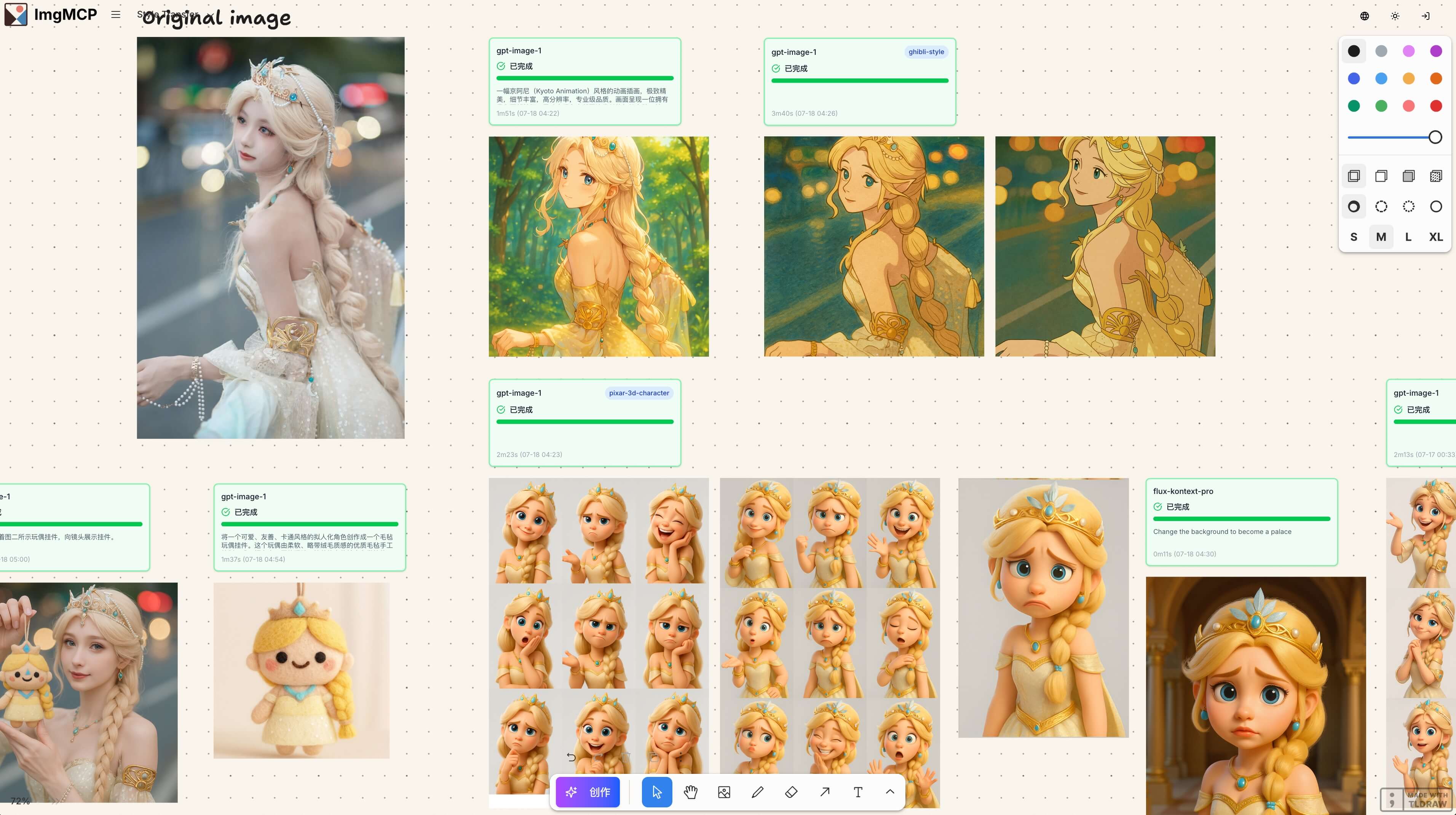Select the solid line style
1456x815 pixels.
coord(1436,206)
